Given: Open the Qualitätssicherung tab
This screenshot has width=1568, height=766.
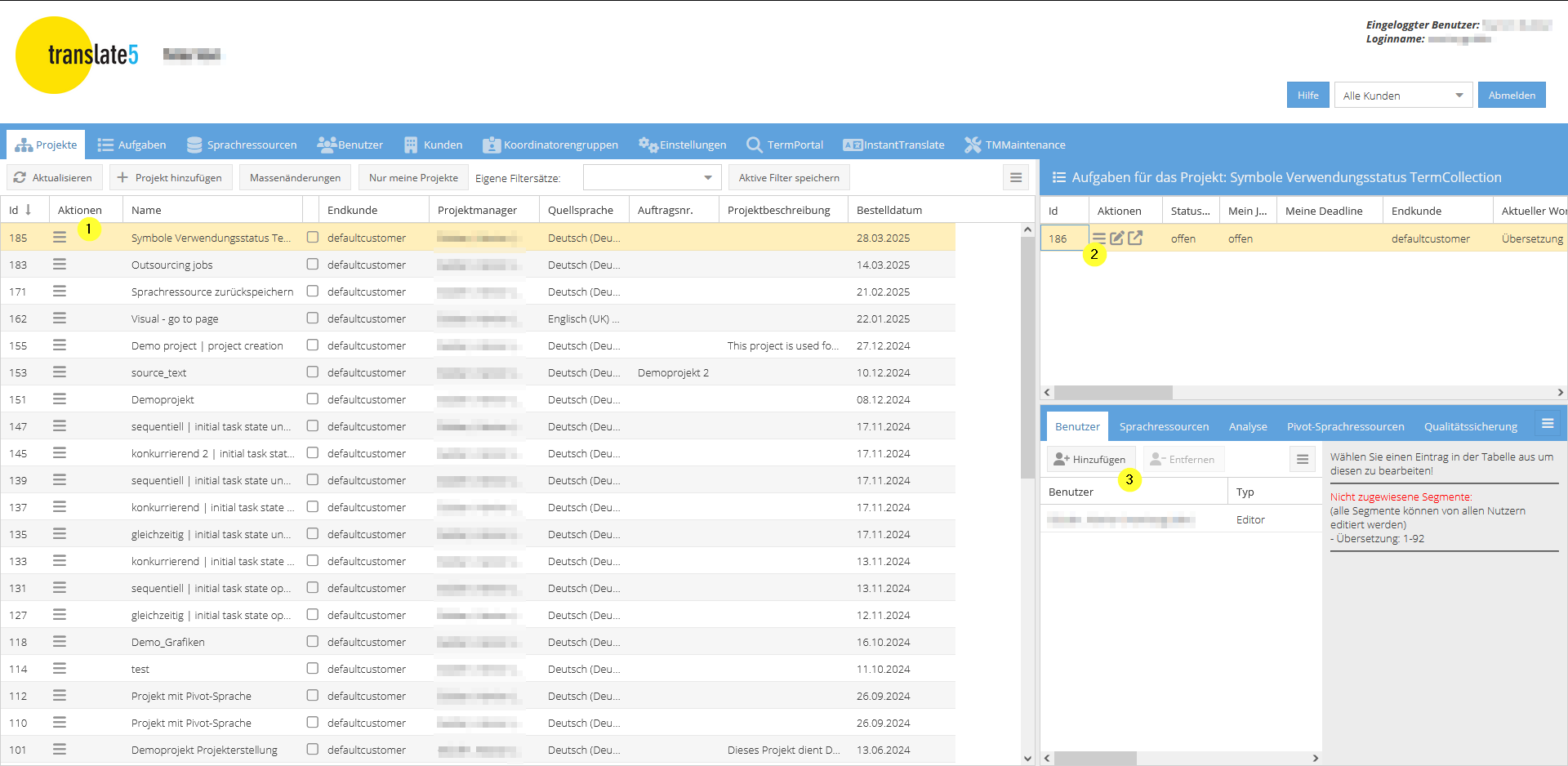Looking at the screenshot, I should pos(1471,426).
